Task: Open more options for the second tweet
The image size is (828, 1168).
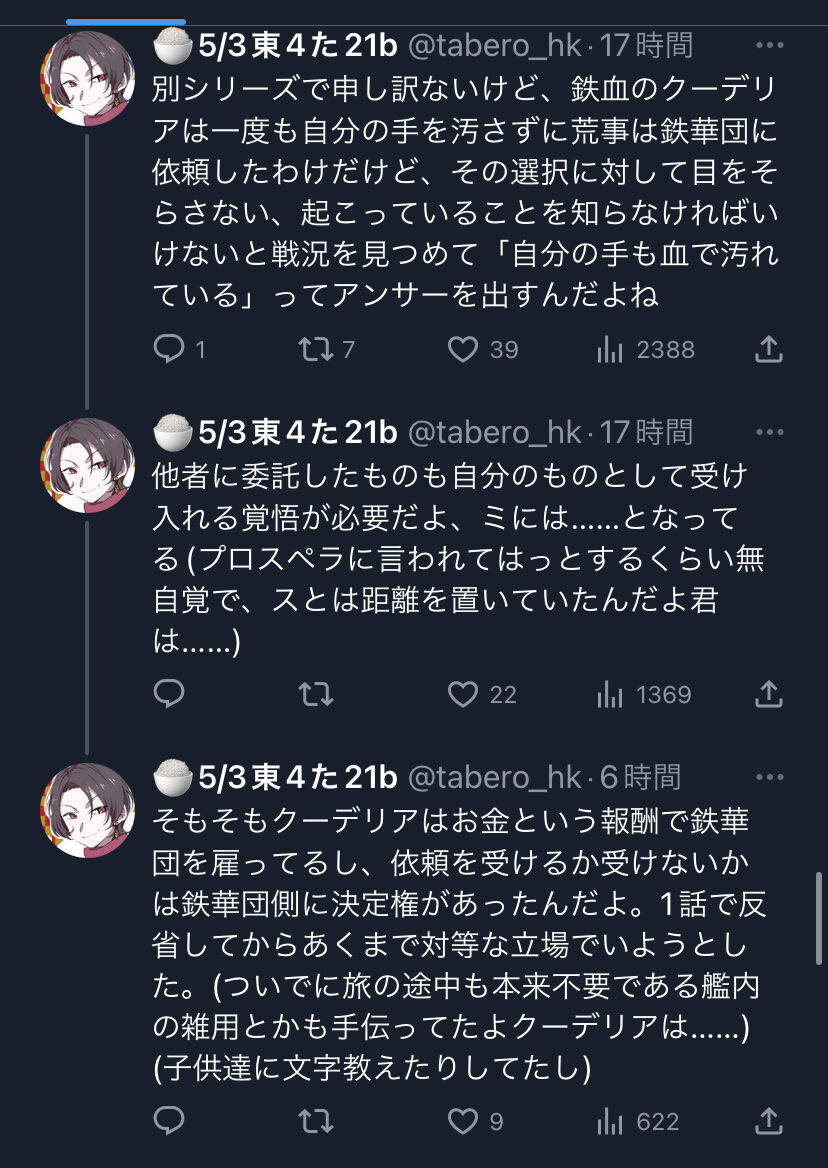Action: [769, 432]
